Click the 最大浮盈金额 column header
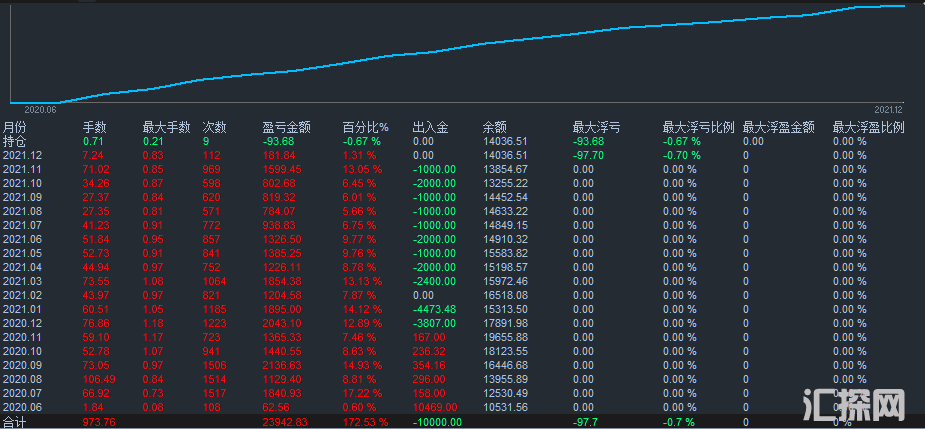This screenshot has height=429, width=925. click(x=778, y=127)
